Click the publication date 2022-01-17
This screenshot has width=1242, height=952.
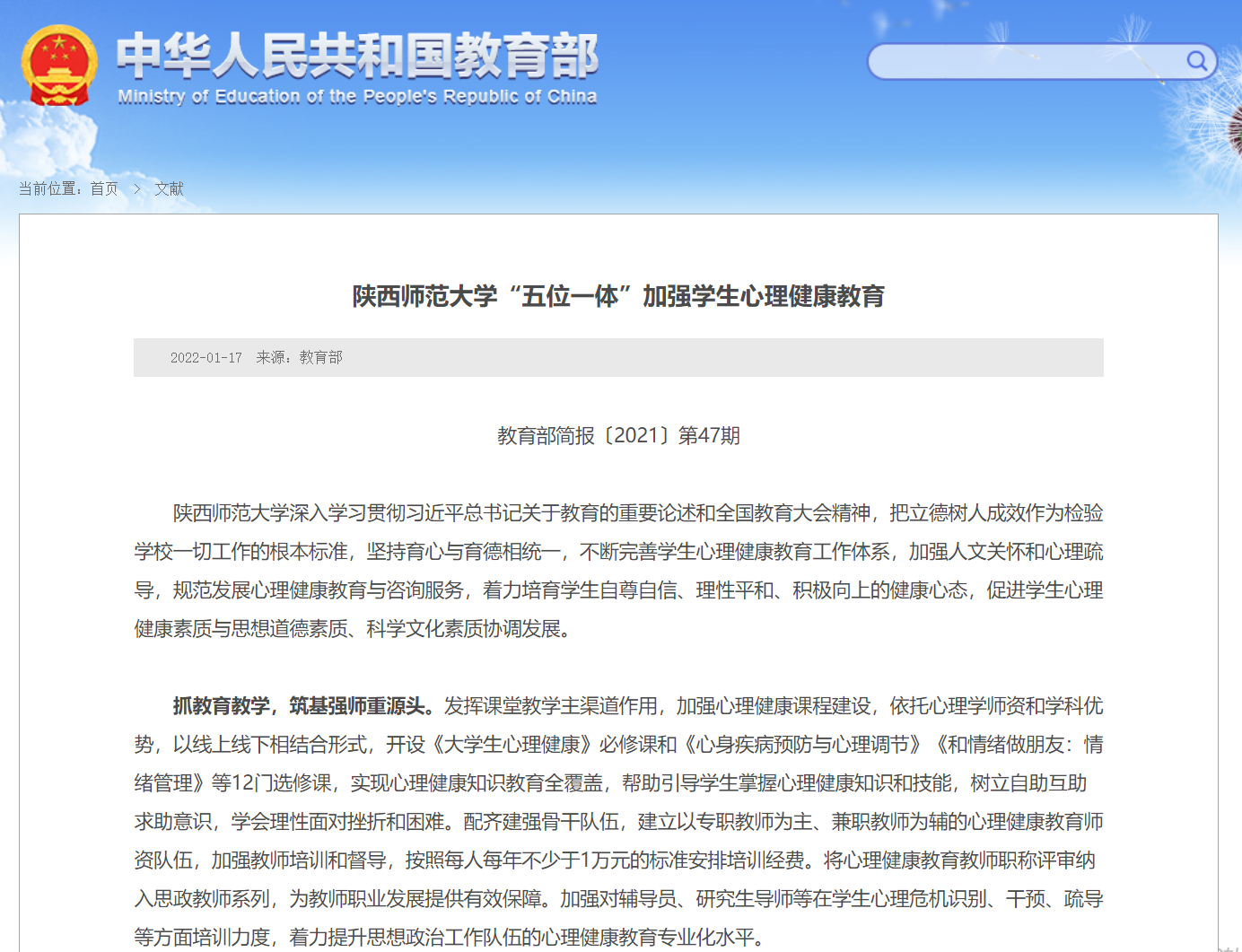(x=206, y=358)
